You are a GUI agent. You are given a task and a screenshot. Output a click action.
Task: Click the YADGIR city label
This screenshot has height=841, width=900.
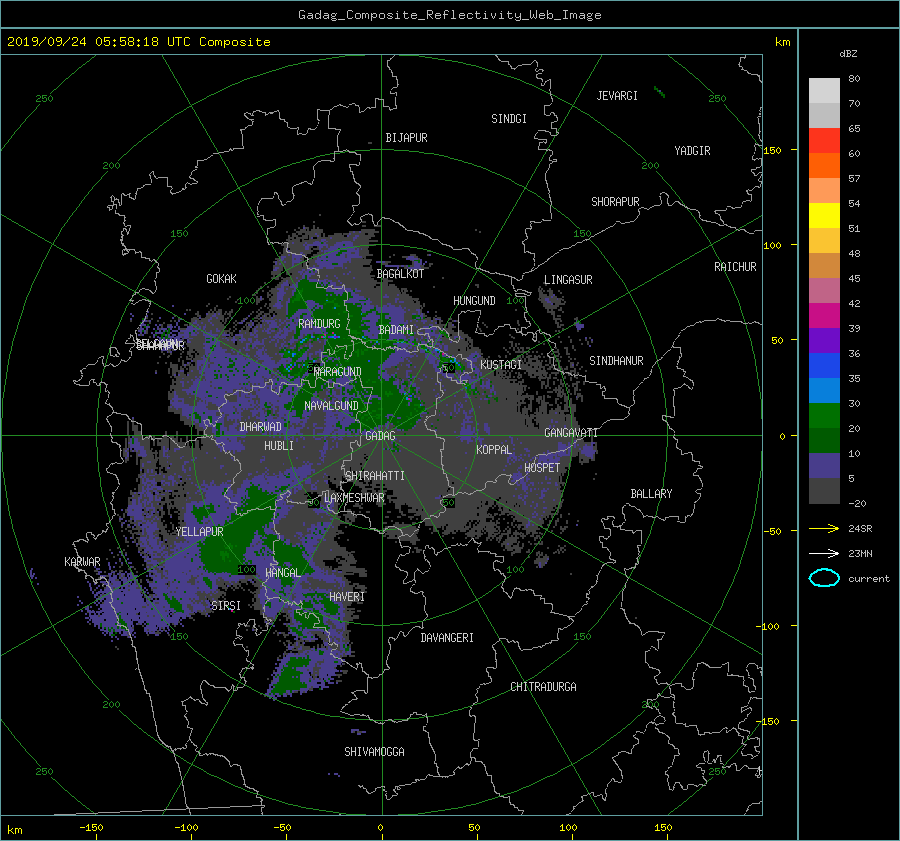pyautogui.click(x=692, y=151)
